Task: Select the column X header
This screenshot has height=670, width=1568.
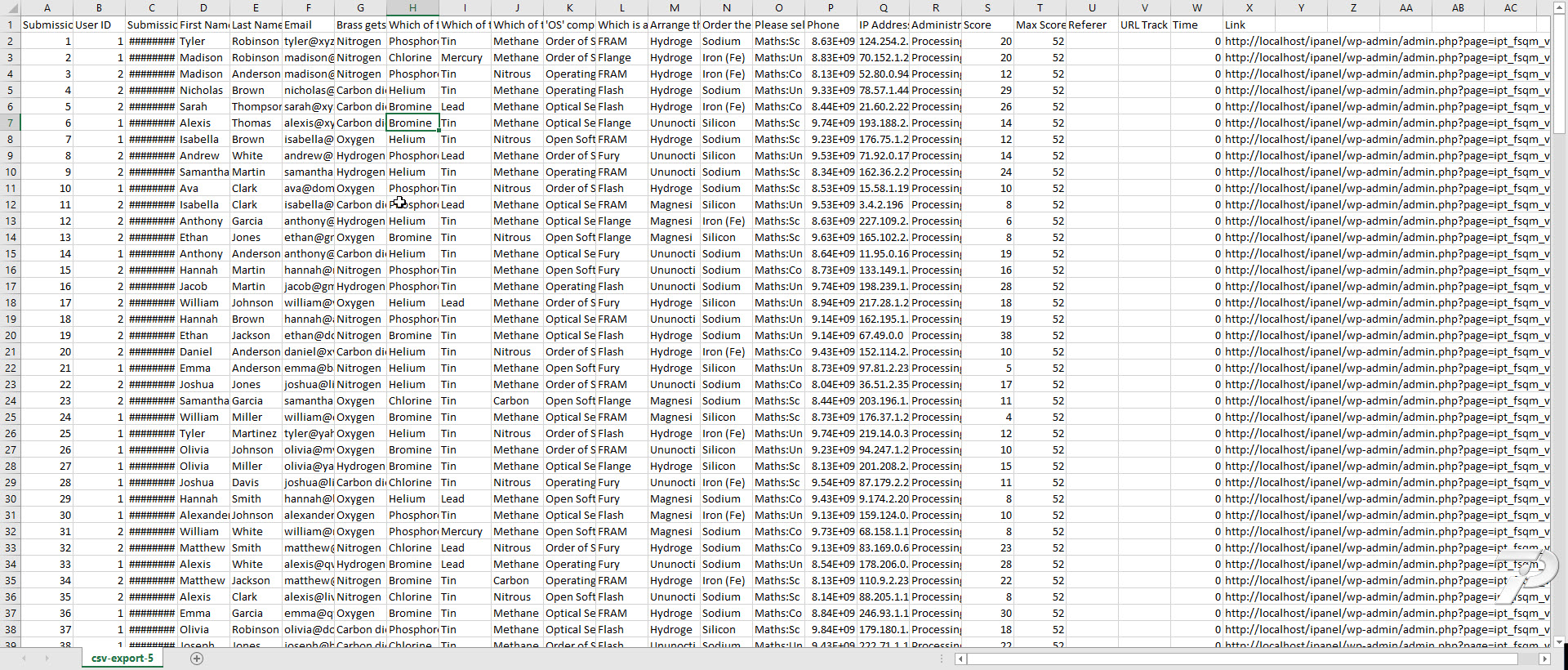Action: click(x=1249, y=8)
